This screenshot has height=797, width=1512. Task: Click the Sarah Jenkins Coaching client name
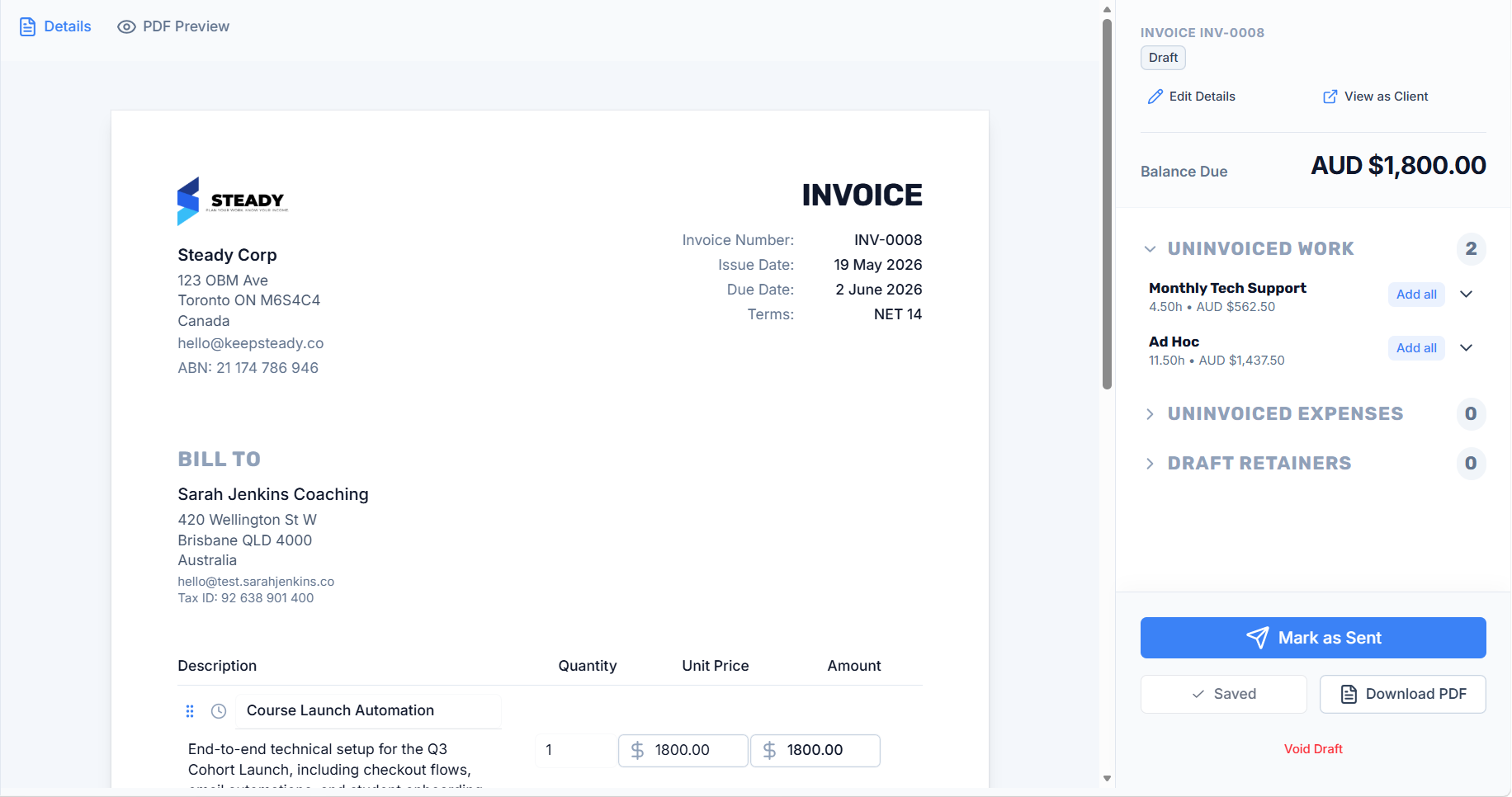tap(273, 494)
